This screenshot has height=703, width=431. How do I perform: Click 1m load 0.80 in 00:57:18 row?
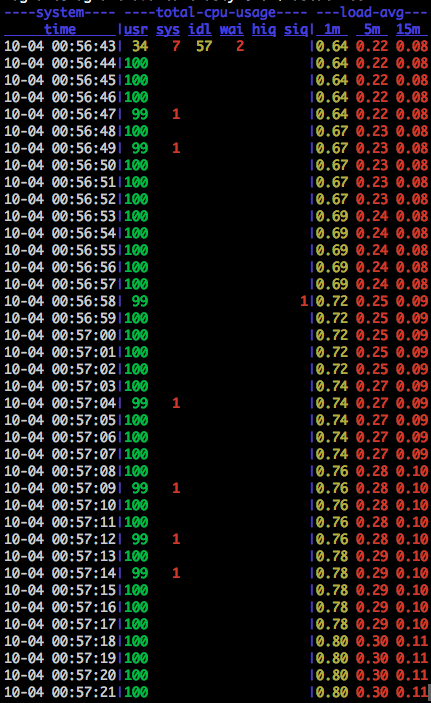pos(332,641)
